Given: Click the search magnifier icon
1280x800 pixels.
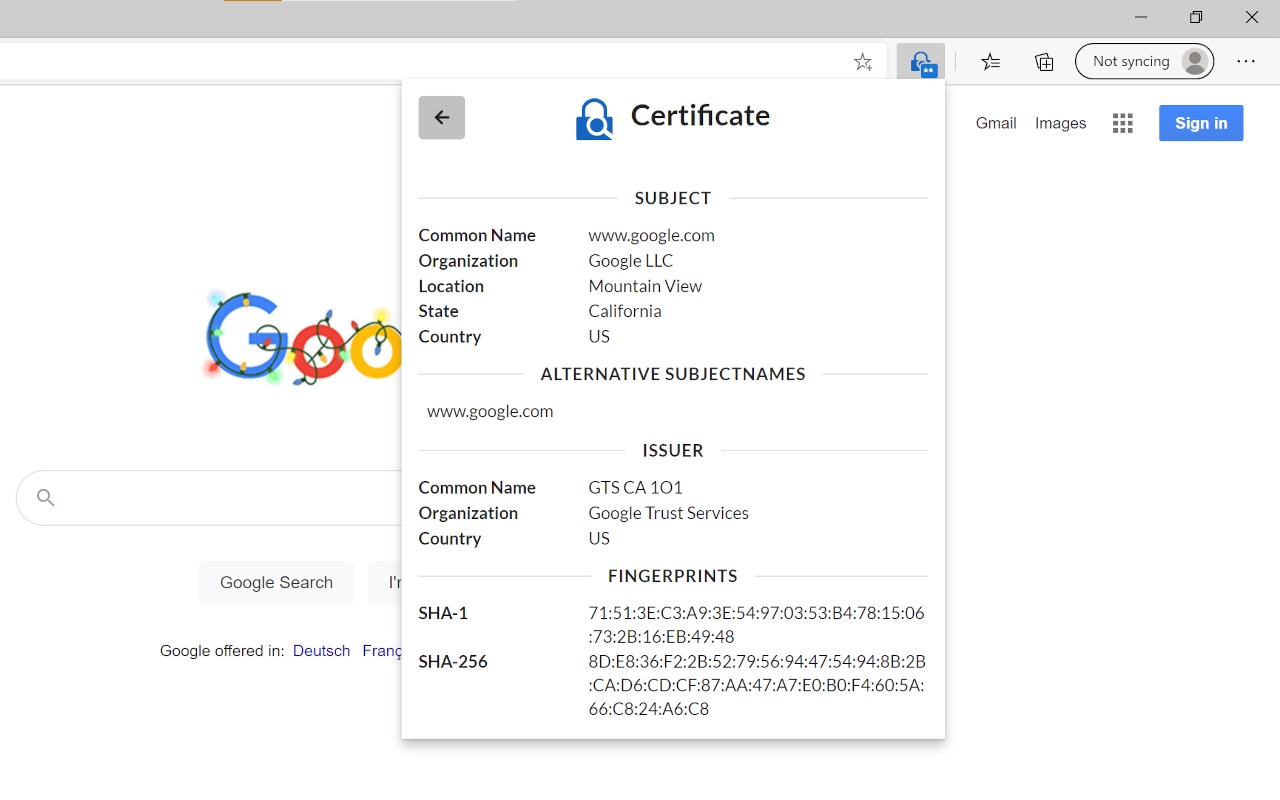Looking at the screenshot, I should (x=45, y=497).
